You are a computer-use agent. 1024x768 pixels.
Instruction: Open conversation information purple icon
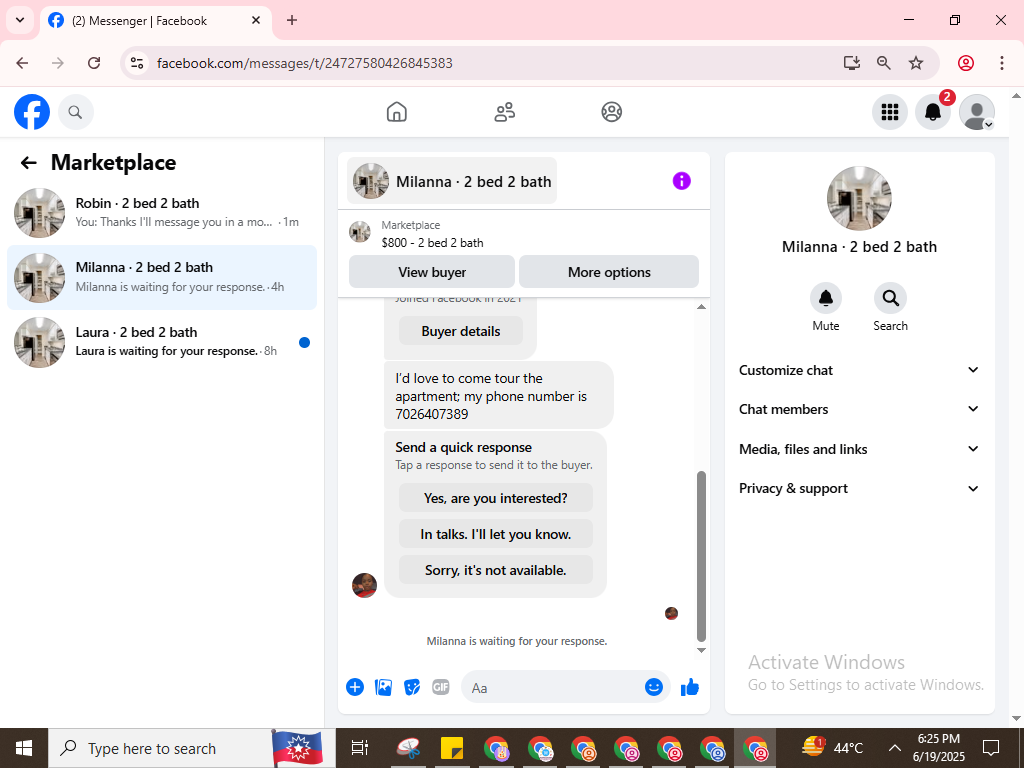pos(681,181)
